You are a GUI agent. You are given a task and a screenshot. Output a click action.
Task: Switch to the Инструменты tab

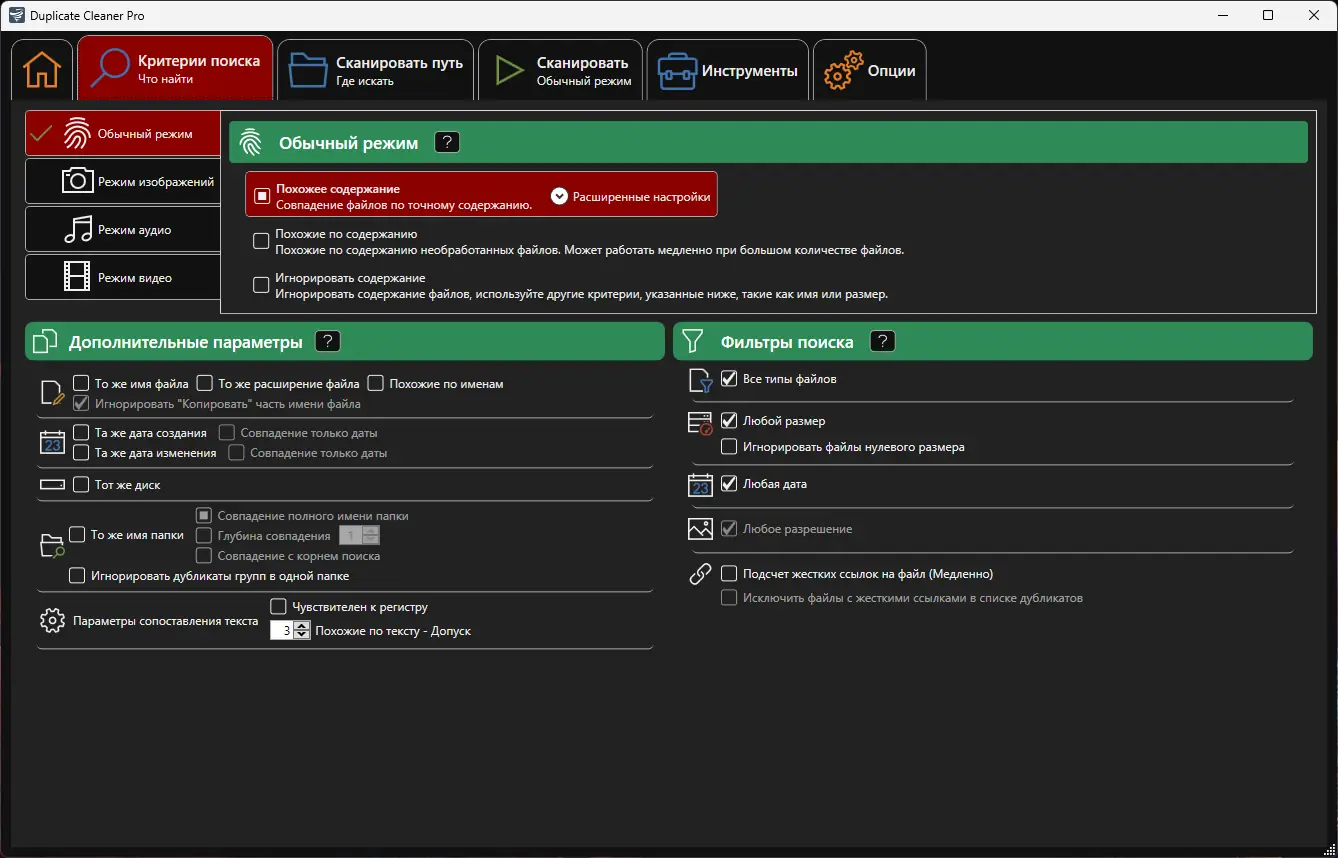pyautogui.click(x=727, y=70)
